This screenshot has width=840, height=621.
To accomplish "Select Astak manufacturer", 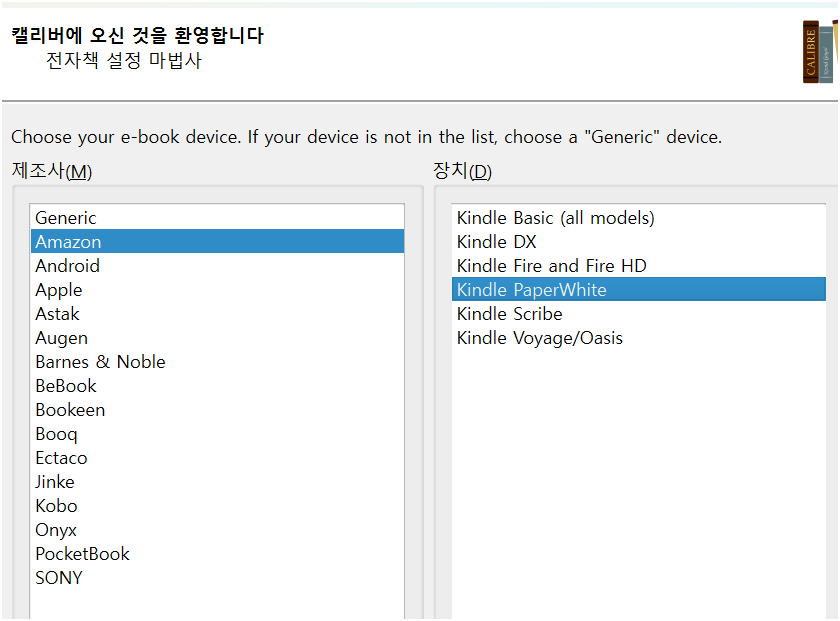I will coord(217,314).
